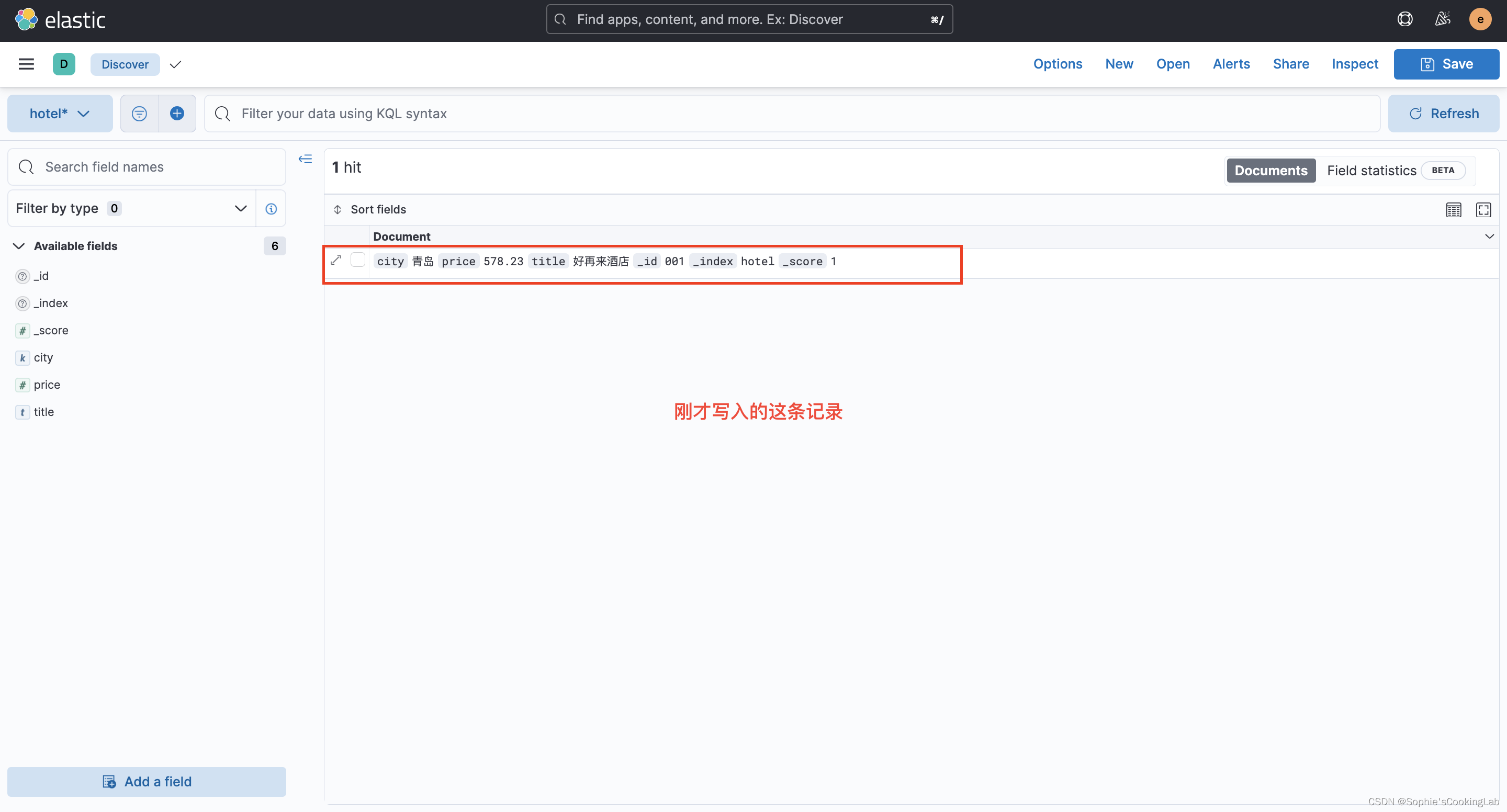
Task: Open the user avatar e menu
Action: point(1480,19)
